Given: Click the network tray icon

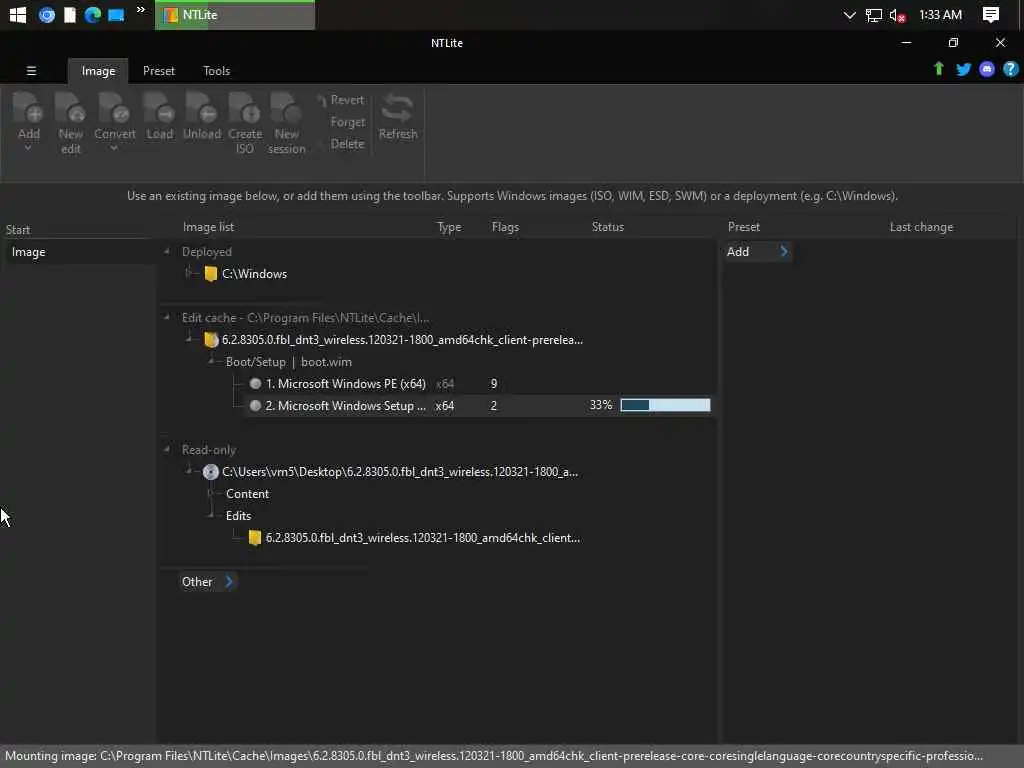Looking at the screenshot, I should [x=873, y=15].
